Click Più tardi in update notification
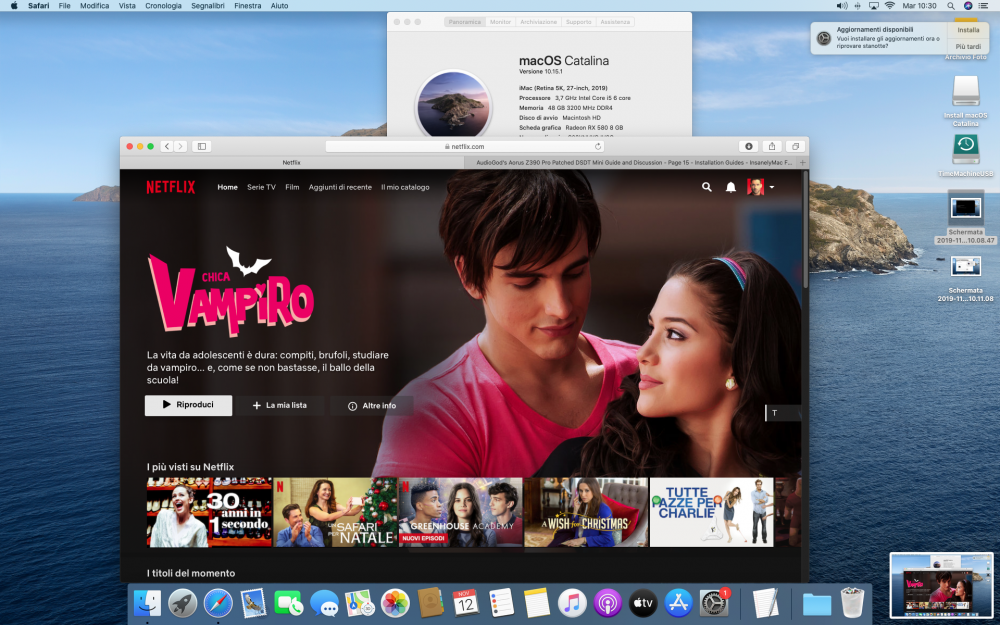1000x625 pixels. pyautogui.click(x=968, y=47)
